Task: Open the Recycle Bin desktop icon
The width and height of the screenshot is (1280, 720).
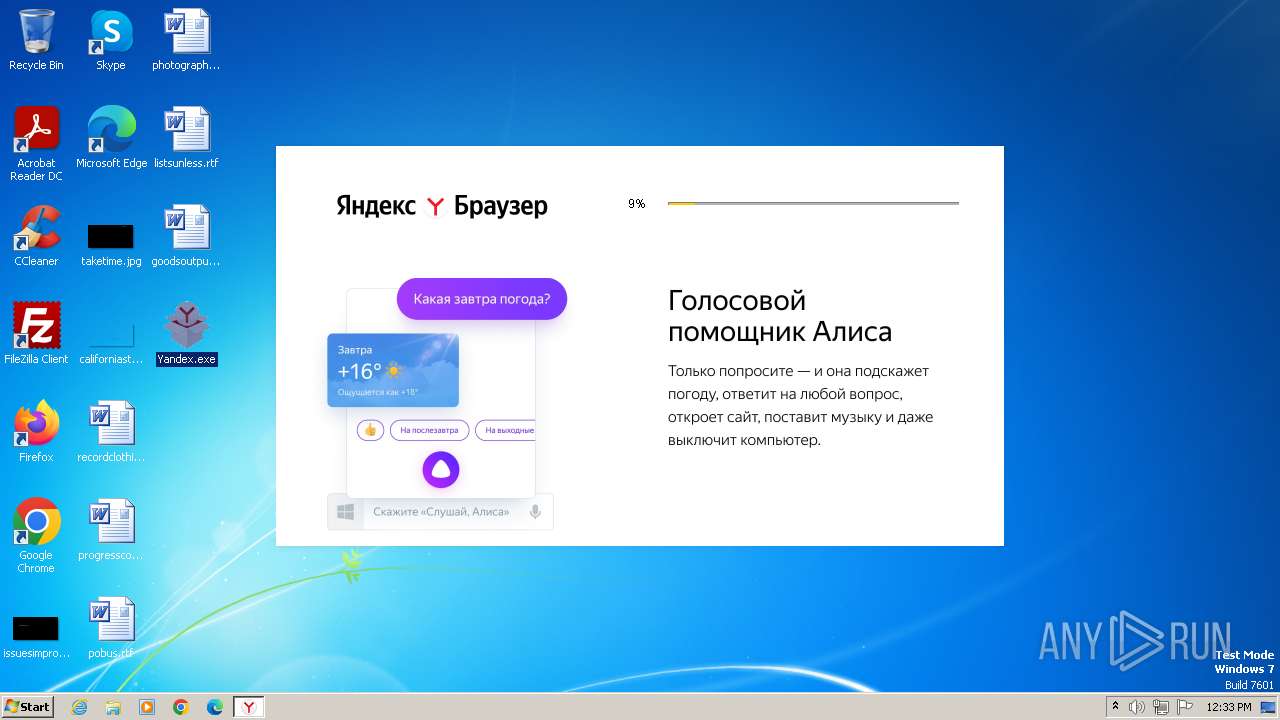Action: click(x=36, y=40)
